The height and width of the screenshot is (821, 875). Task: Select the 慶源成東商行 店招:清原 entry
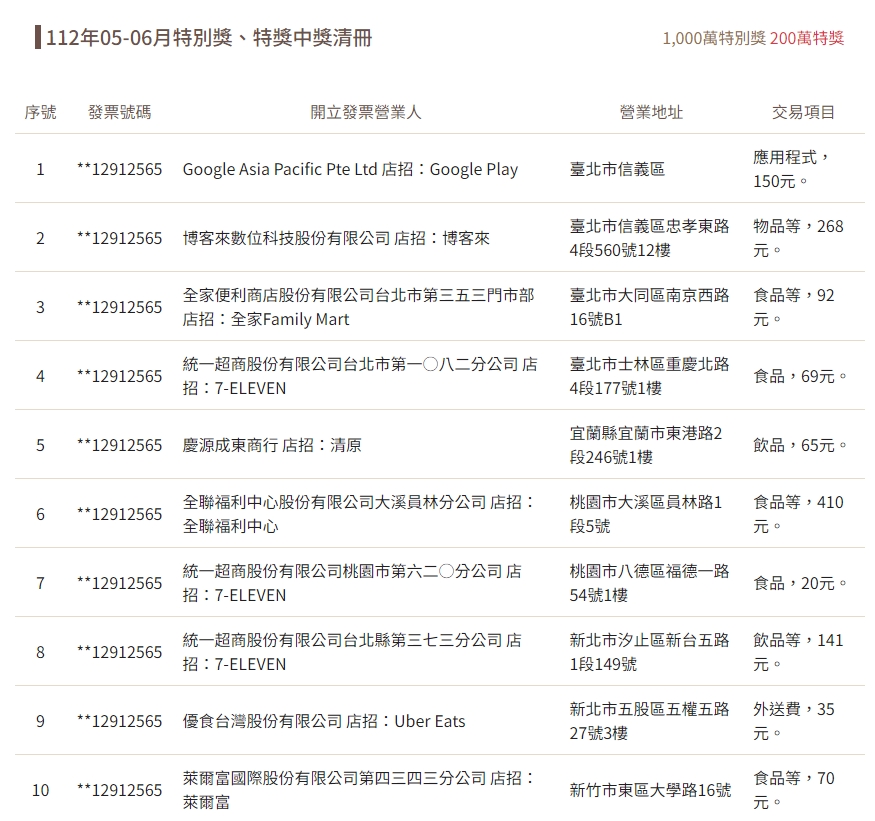coord(272,445)
